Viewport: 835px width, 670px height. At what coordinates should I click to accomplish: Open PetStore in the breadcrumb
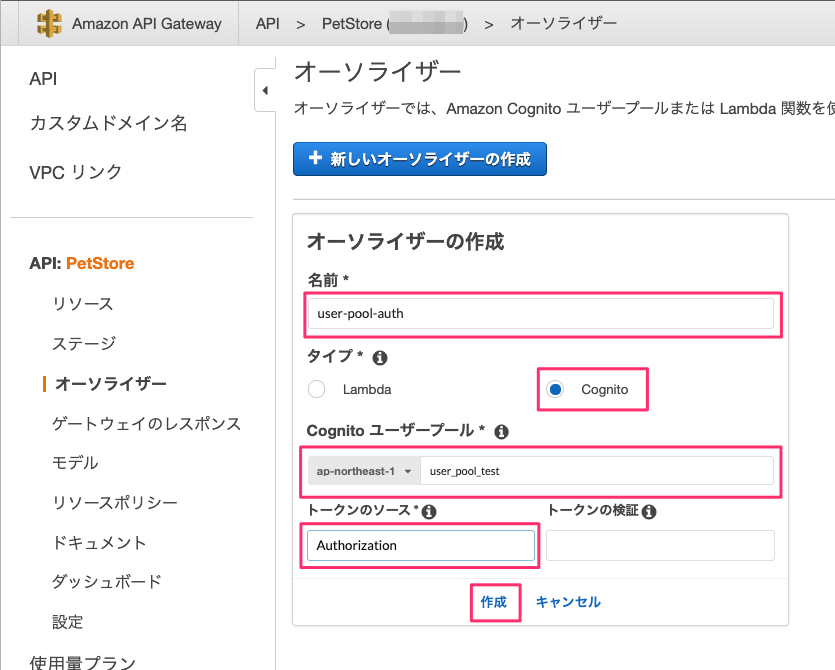(395, 24)
